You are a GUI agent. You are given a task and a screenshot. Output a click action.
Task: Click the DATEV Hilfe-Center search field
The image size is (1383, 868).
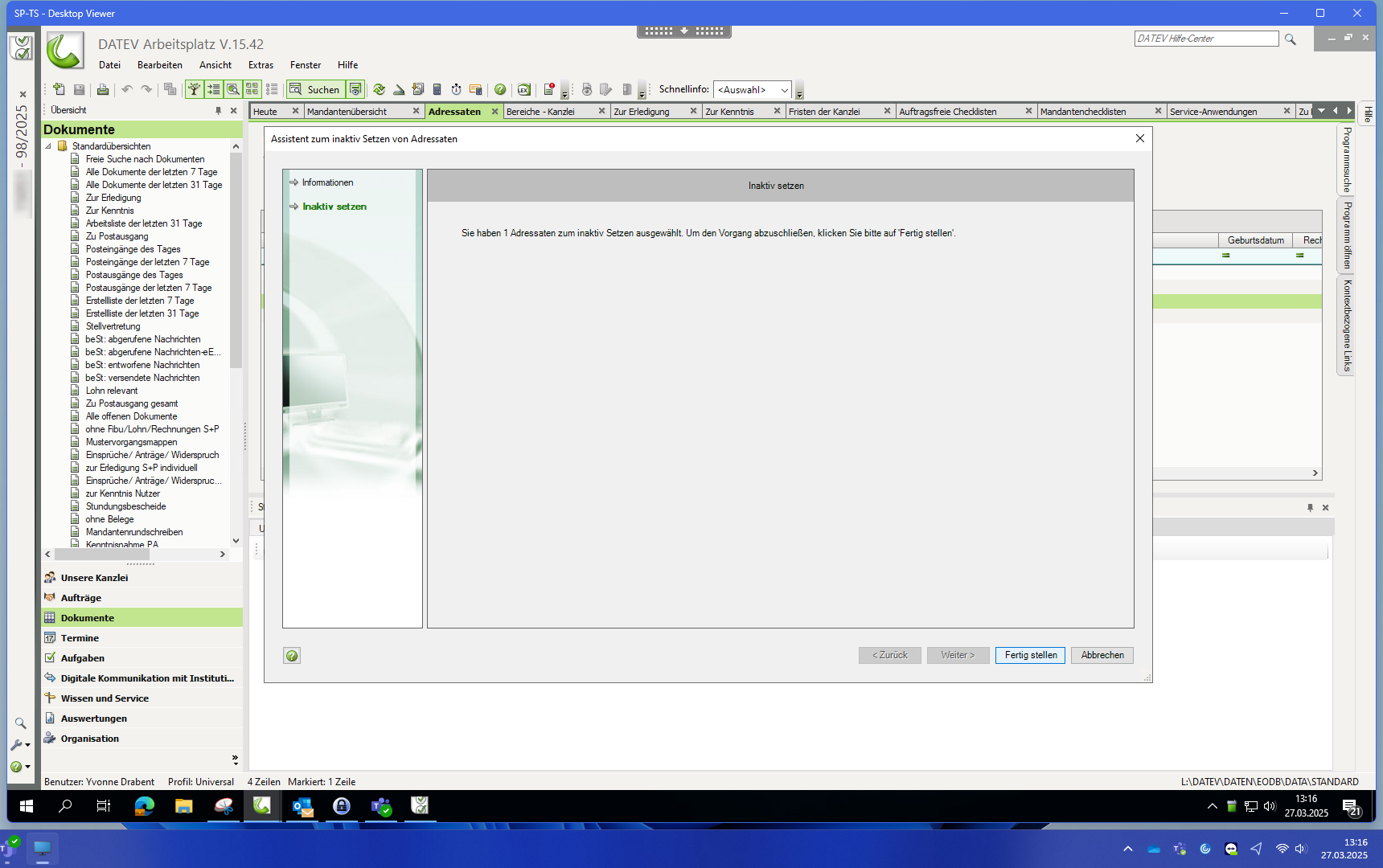click(1205, 39)
